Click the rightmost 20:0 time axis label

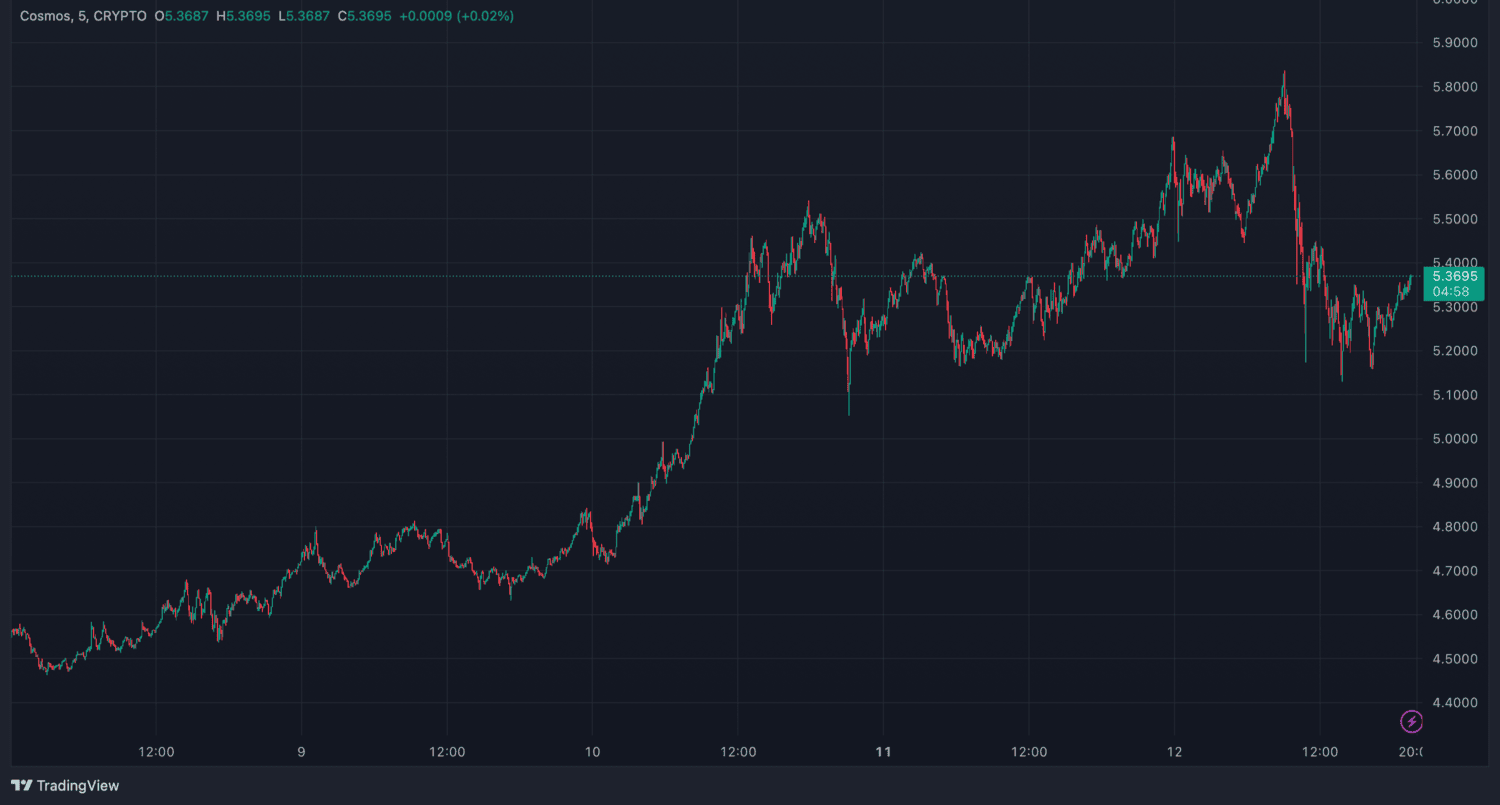[1410, 751]
